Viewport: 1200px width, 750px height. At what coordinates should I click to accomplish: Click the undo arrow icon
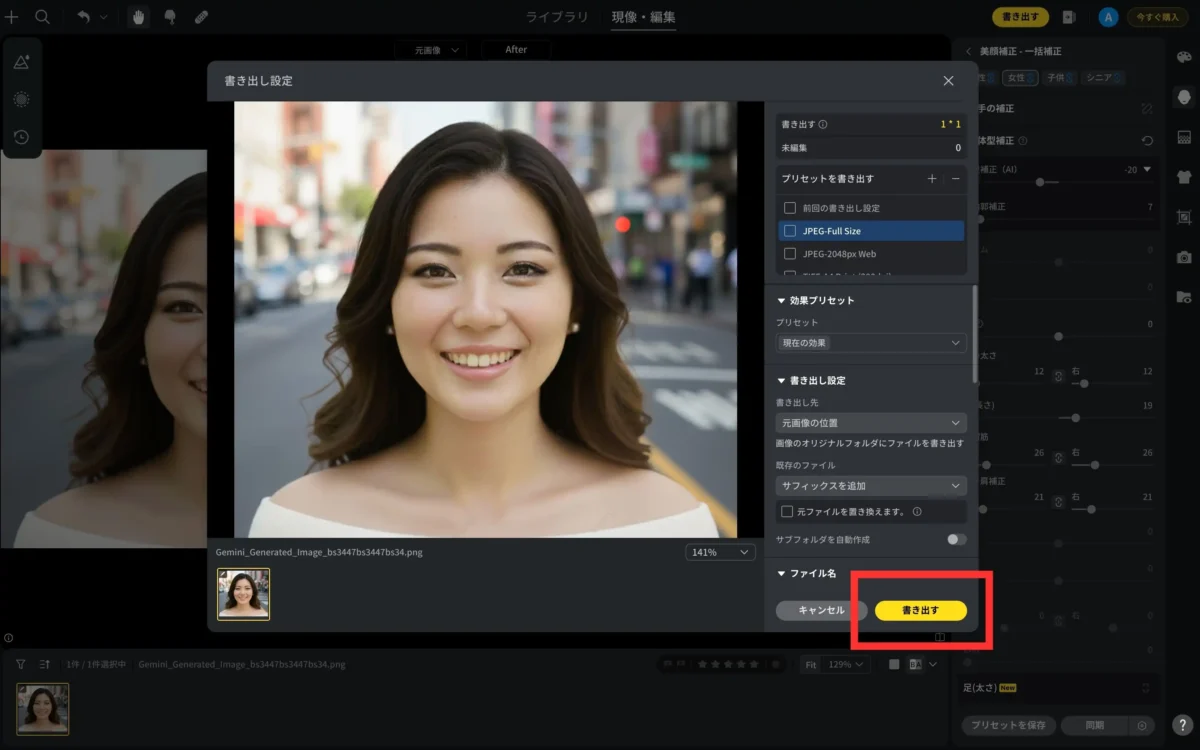pos(83,17)
